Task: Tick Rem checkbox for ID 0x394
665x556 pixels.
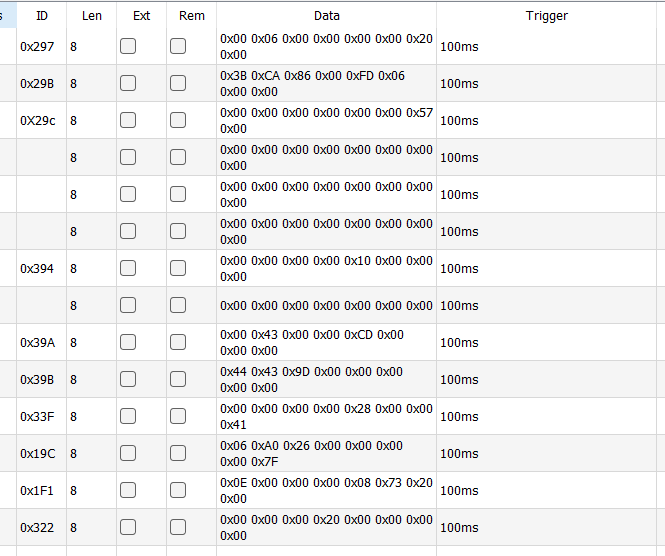Action: [x=178, y=268]
